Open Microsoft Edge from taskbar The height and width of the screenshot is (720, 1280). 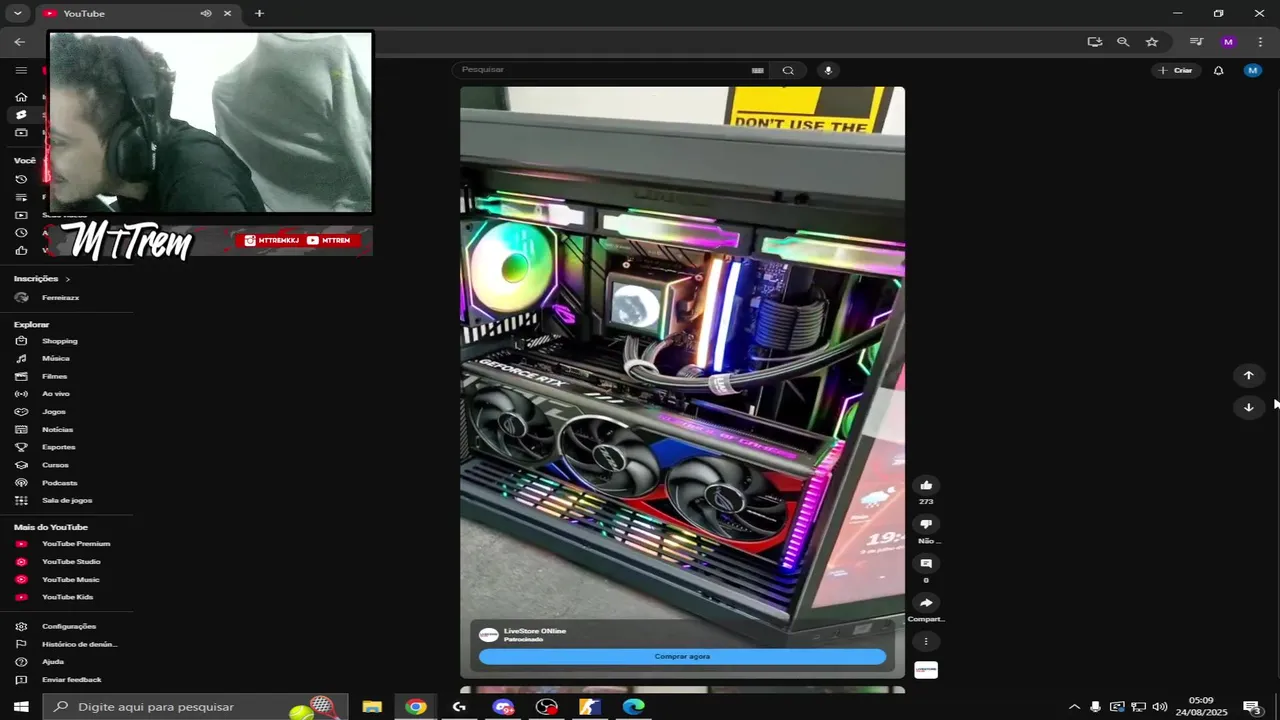(634, 707)
